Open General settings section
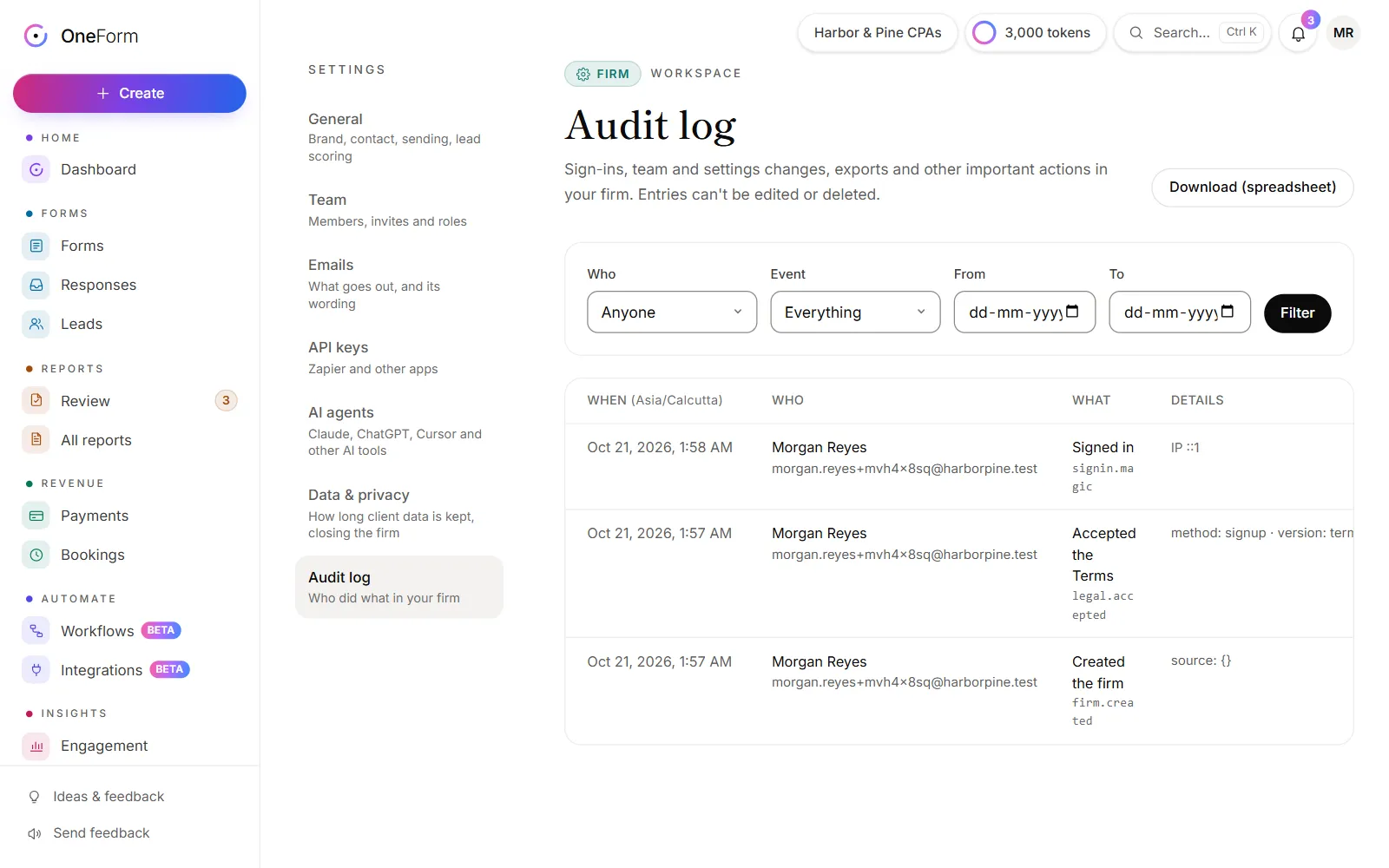Screen dimensions: 1389x868 (399, 137)
